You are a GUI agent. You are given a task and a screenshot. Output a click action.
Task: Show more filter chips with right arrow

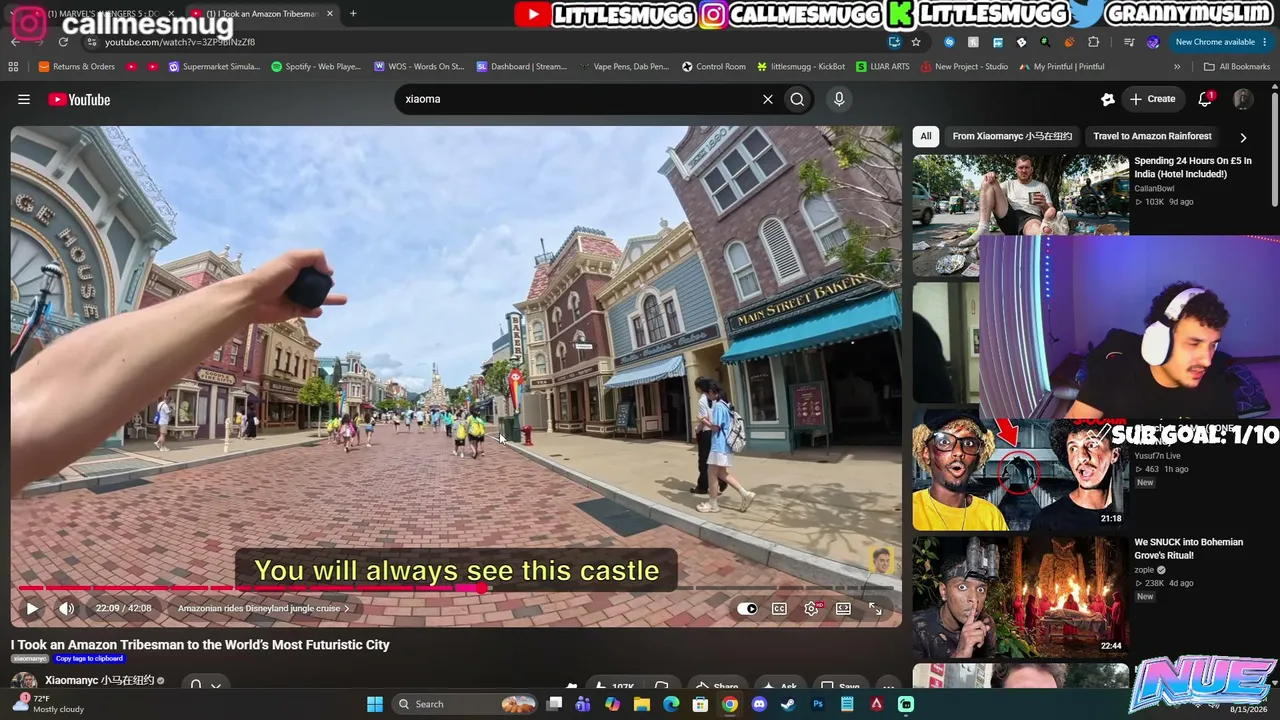[1243, 137]
